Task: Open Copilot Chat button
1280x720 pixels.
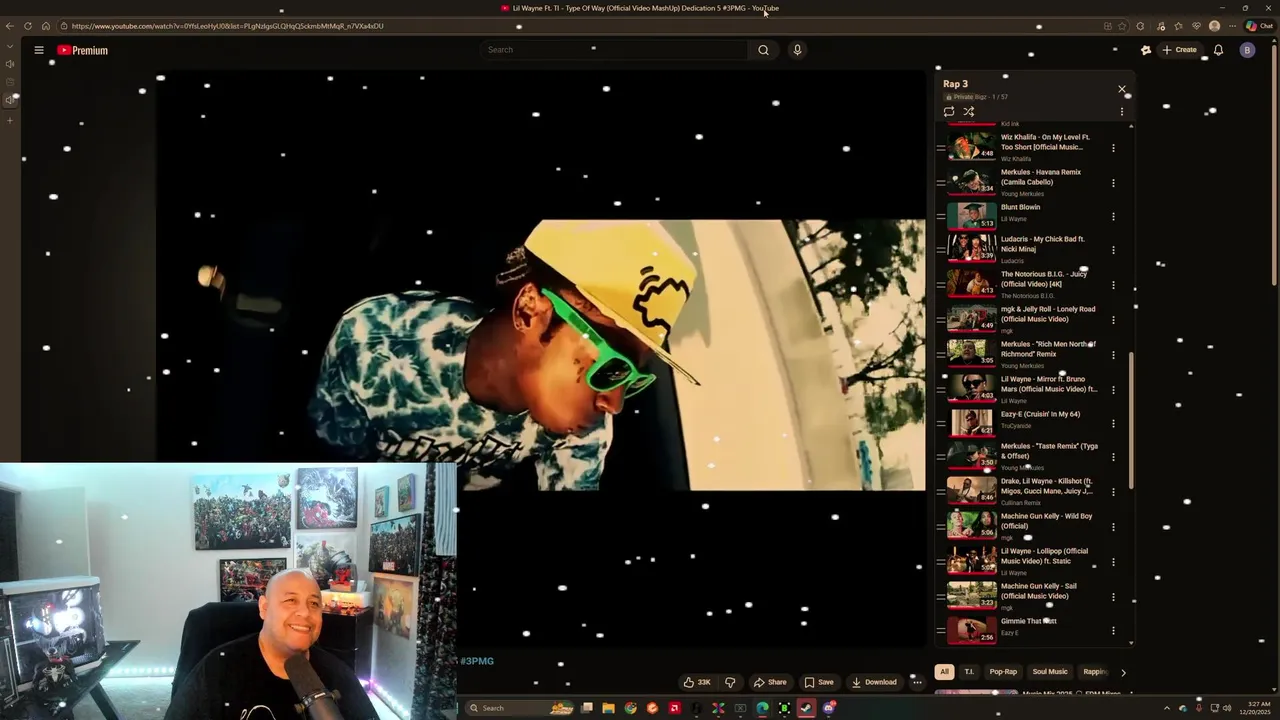Action: [1259, 26]
